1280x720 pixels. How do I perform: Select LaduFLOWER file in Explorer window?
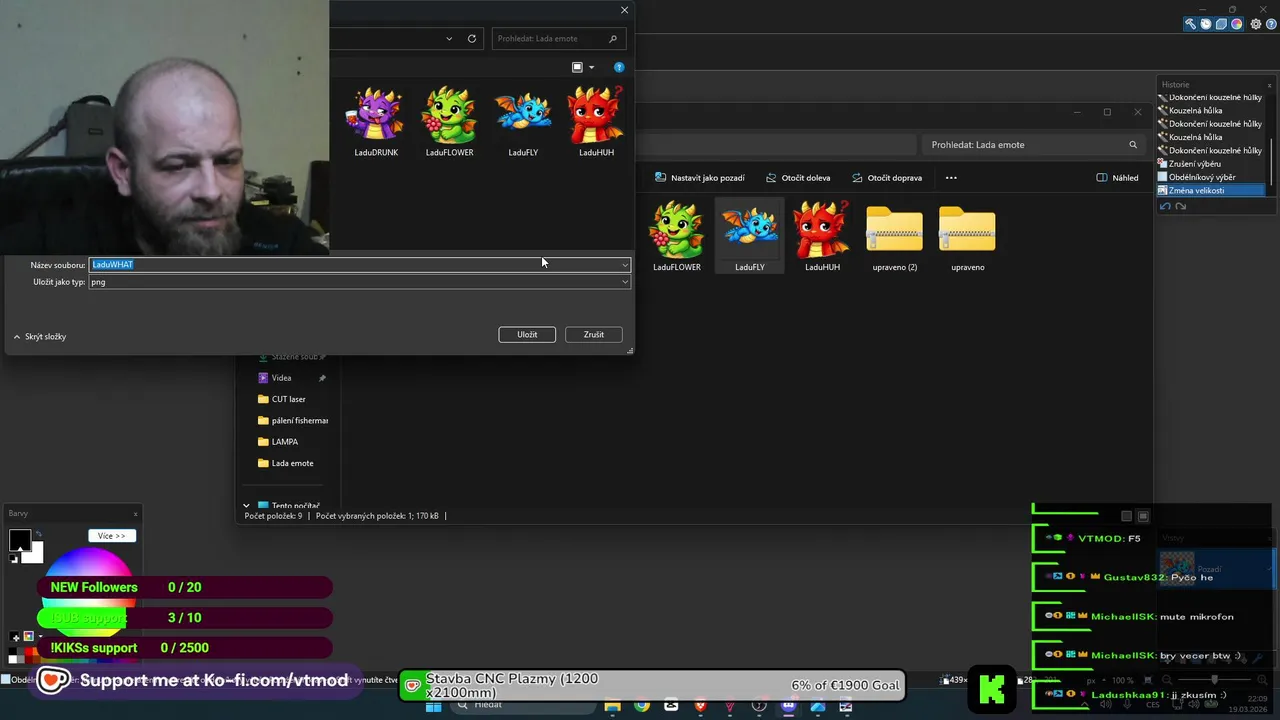click(677, 236)
